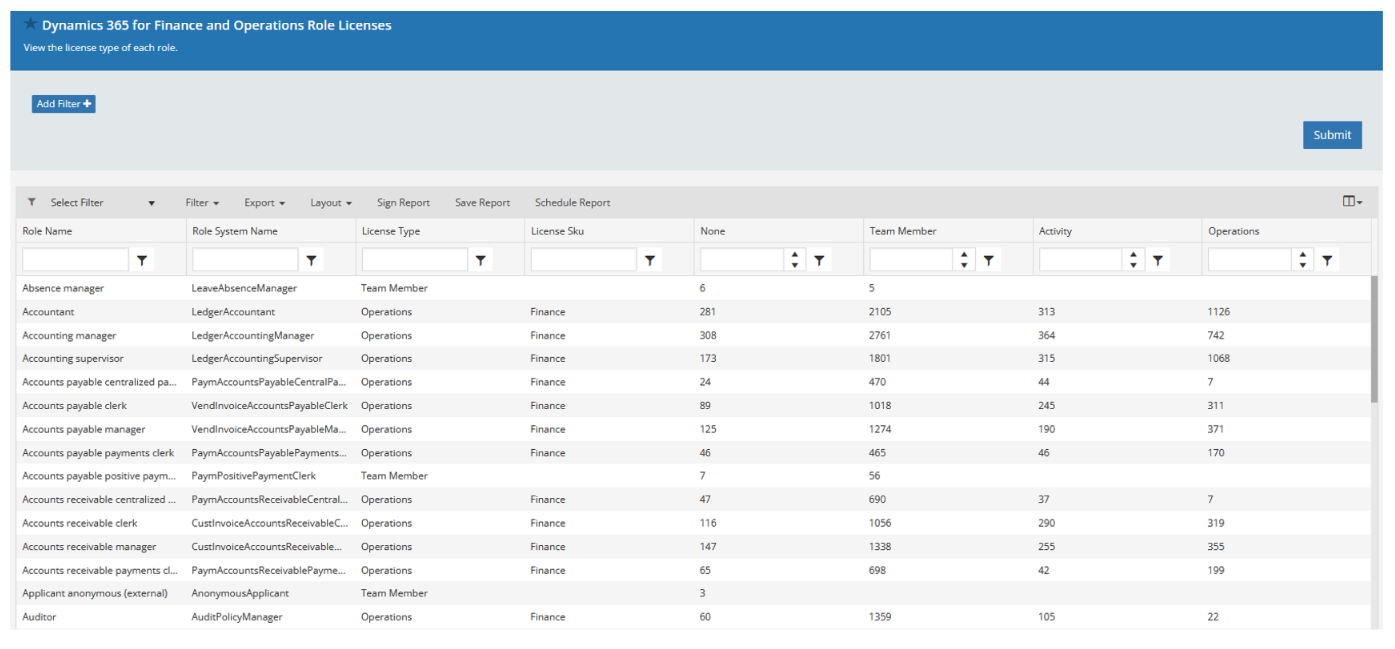Select the Team Member value '1359' in Auditor row

[x=881, y=617]
